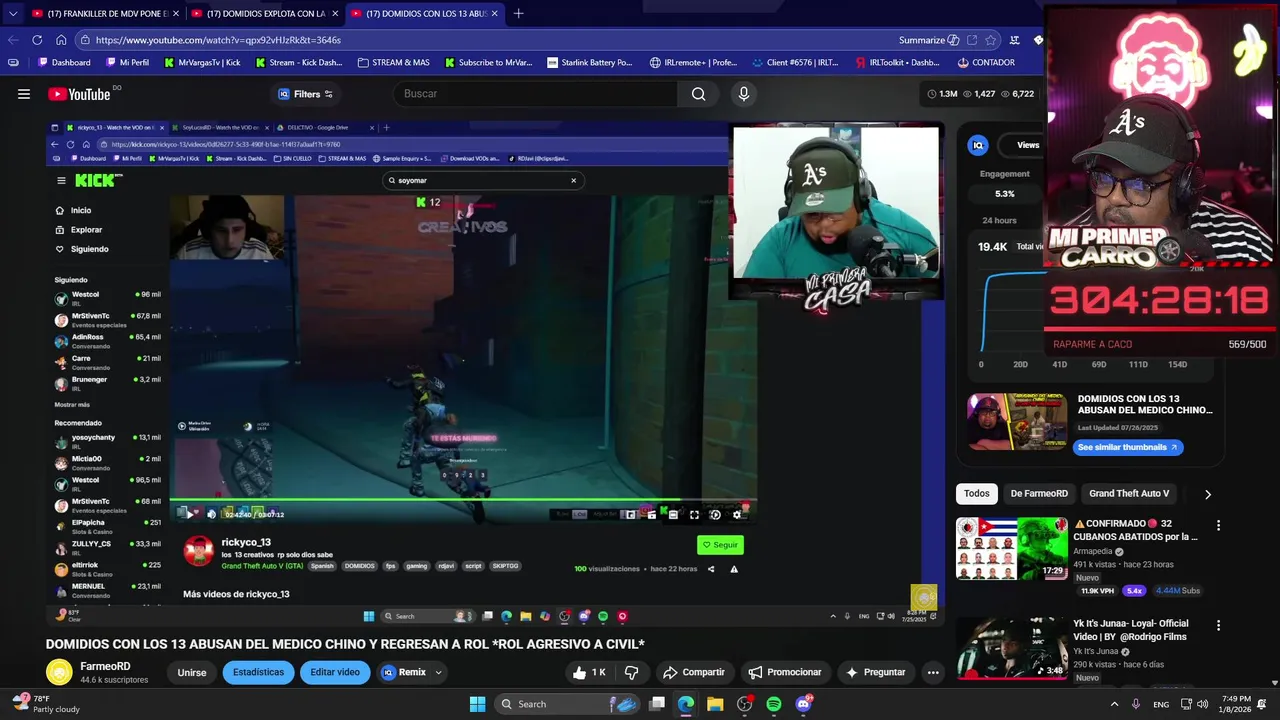
Task: Open more actions ellipsis below the video
Action: click(932, 673)
